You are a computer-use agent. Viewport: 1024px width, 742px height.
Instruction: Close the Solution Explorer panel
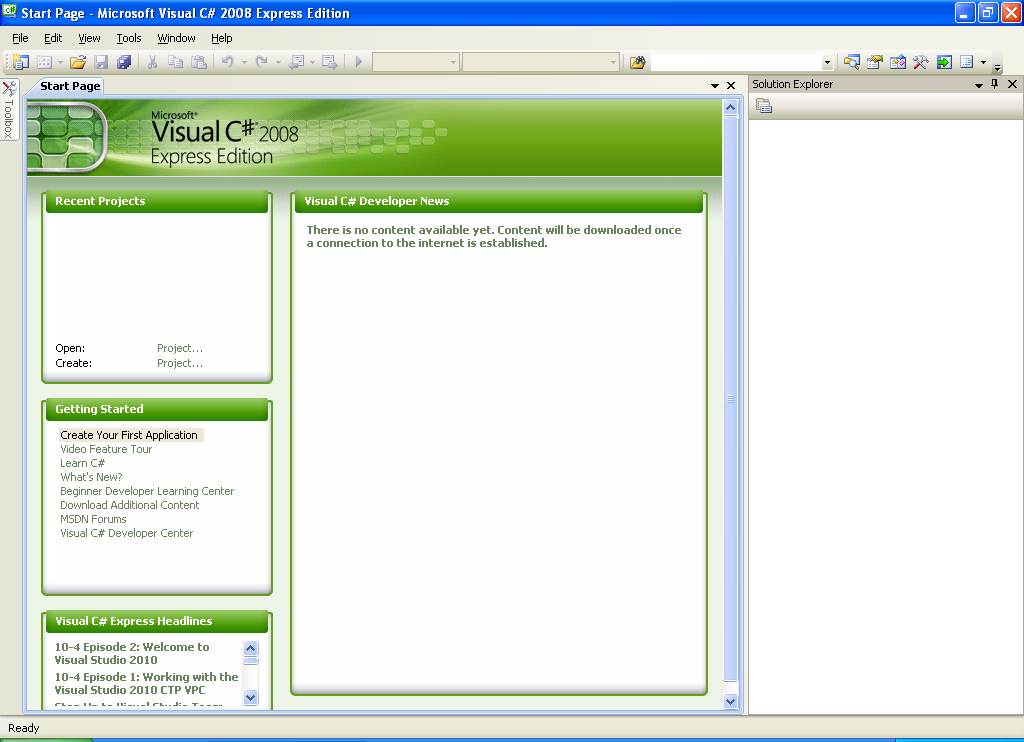click(1012, 84)
